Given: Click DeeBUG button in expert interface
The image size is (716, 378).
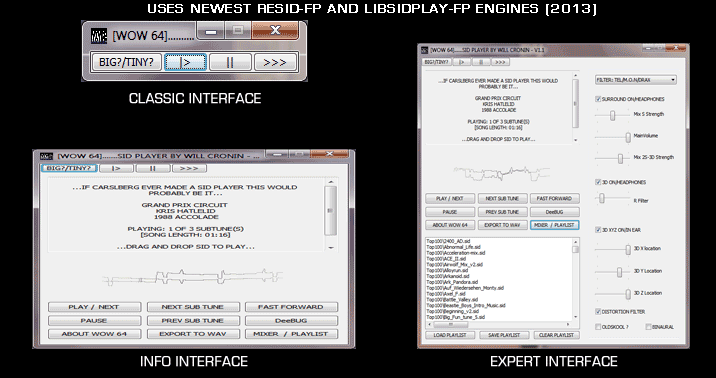Looking at the screenshot, I should click(554, 212).
